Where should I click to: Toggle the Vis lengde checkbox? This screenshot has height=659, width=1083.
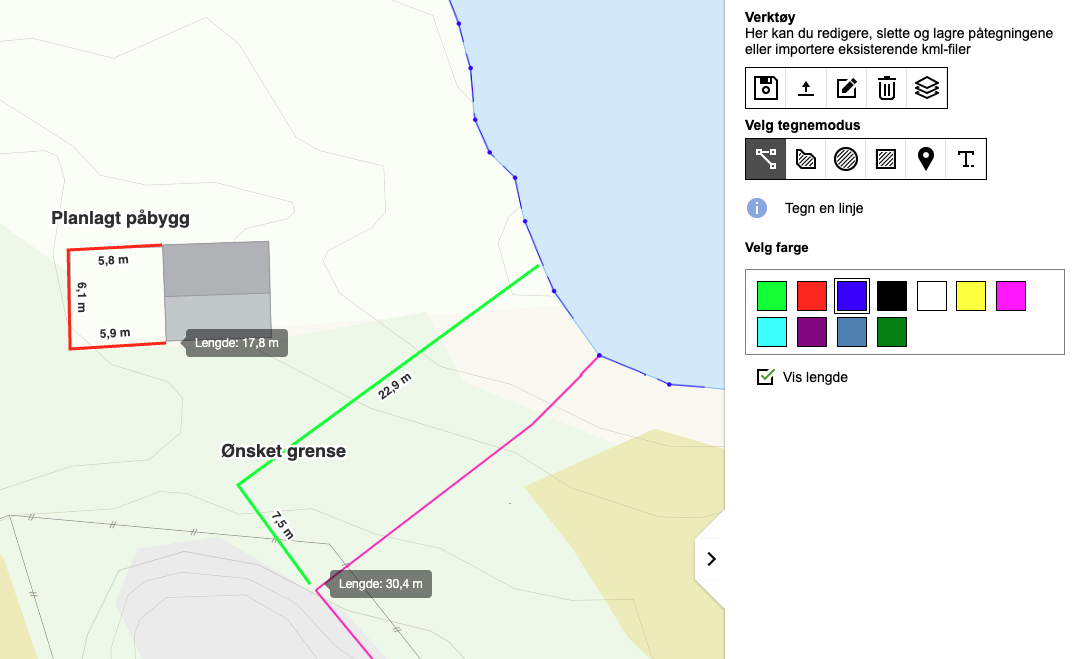766,377
